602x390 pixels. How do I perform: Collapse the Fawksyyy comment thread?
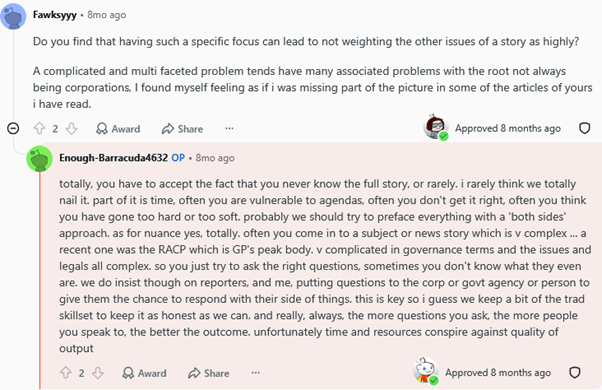13,128
